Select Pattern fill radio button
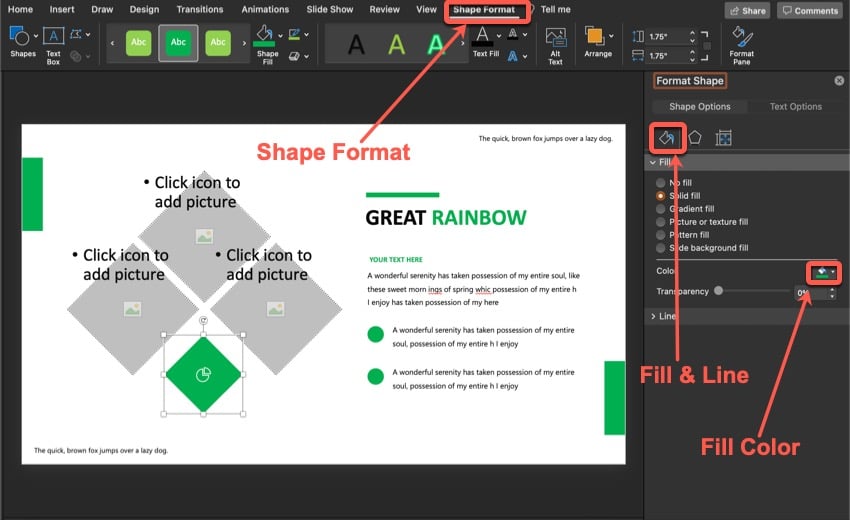The width and height of the screenshot is (850, 520). [660, 235]
